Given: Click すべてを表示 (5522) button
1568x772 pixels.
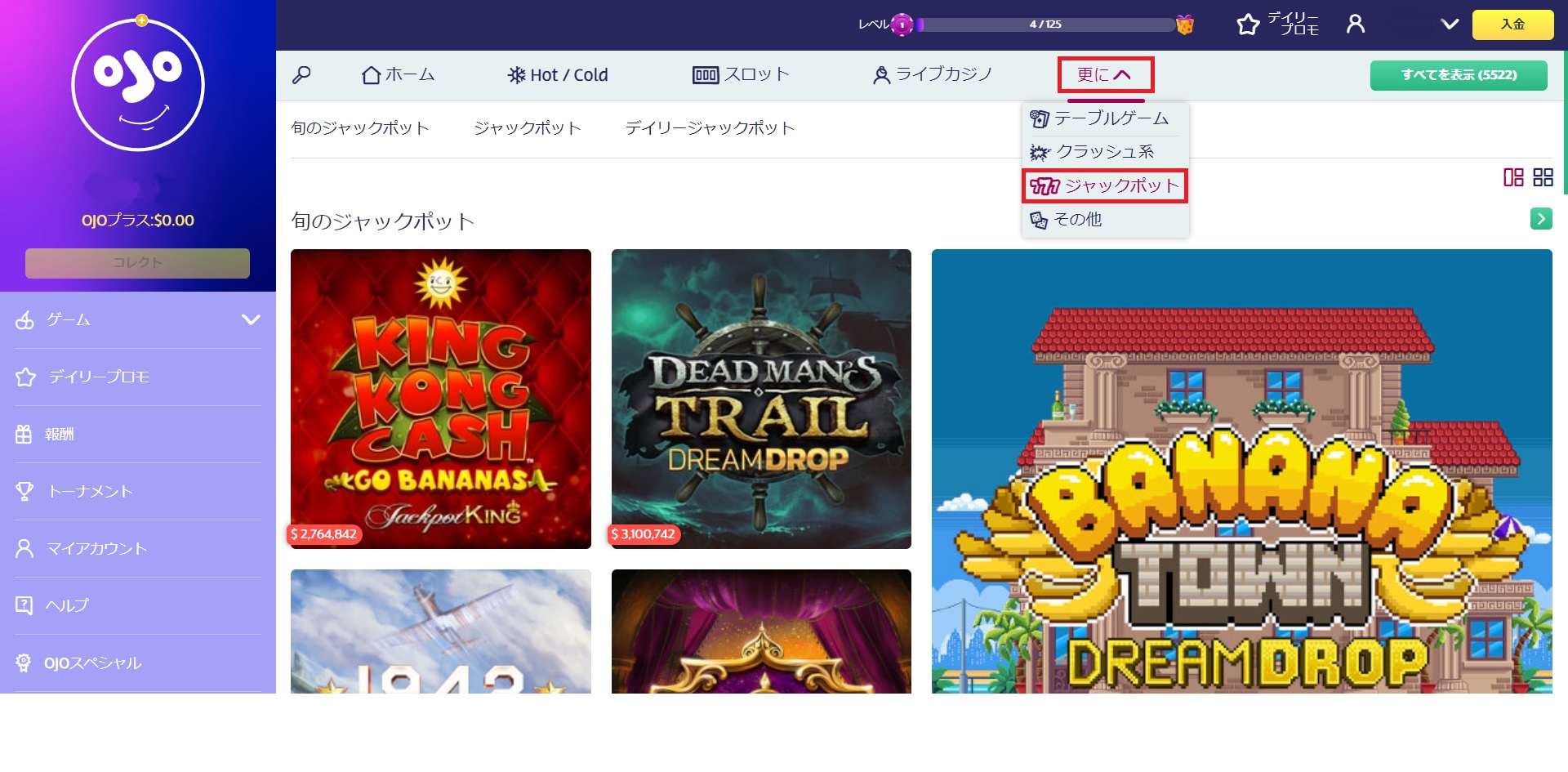Looking at the screenshot, I should click(1459, 75).
